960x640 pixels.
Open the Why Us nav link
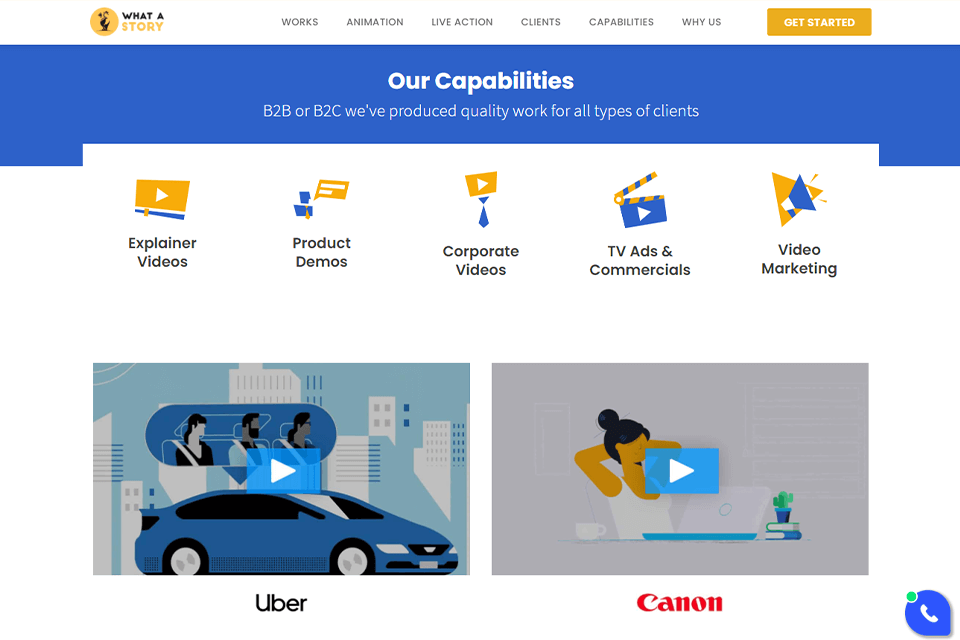702,22
